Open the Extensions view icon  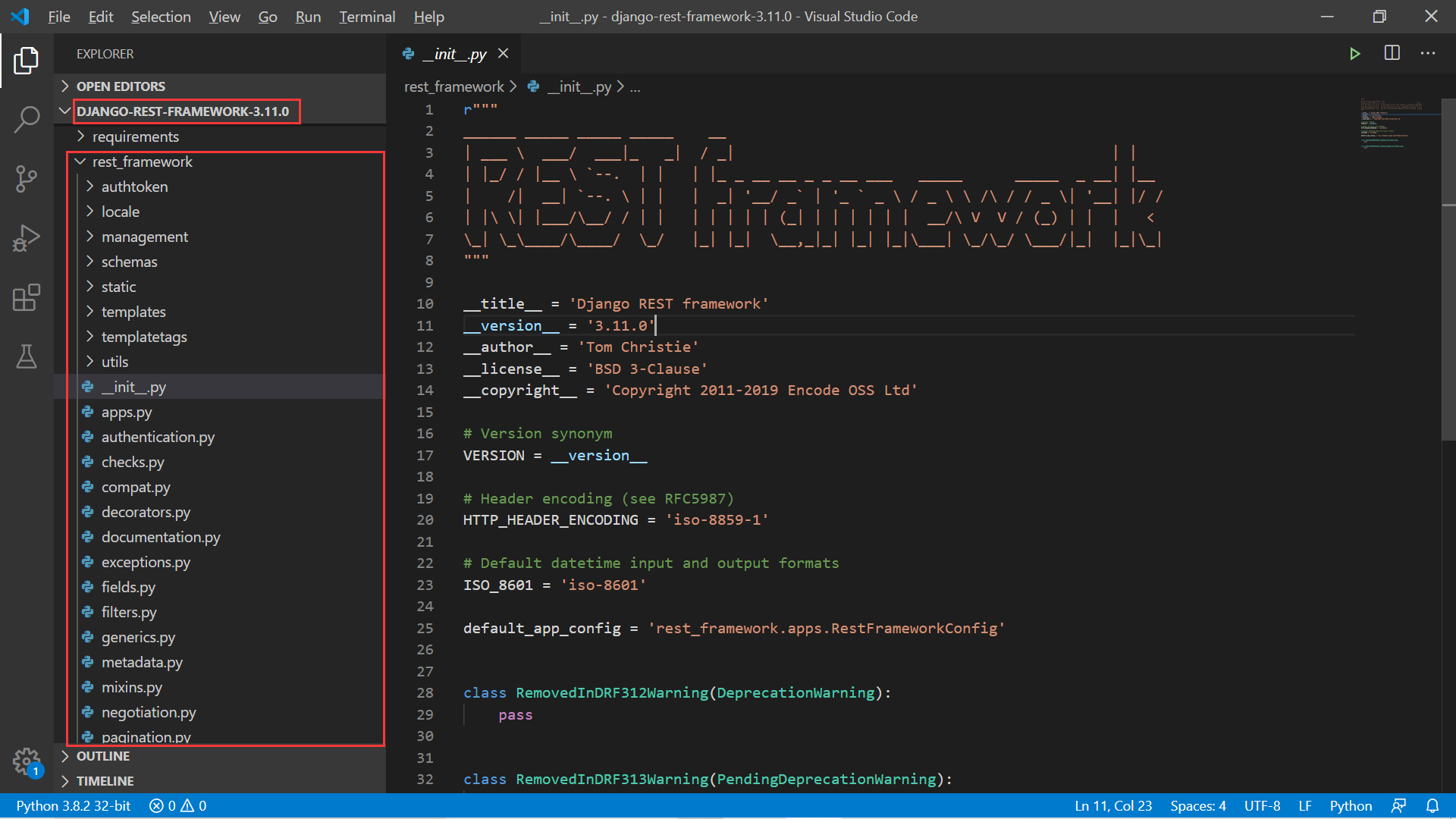27,297
